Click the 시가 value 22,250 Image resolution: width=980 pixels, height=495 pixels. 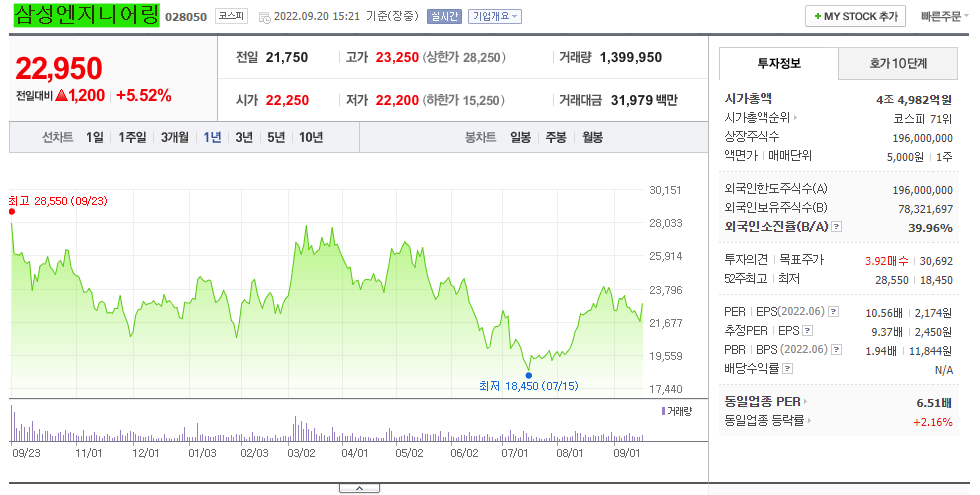click(x=287, y=100)
